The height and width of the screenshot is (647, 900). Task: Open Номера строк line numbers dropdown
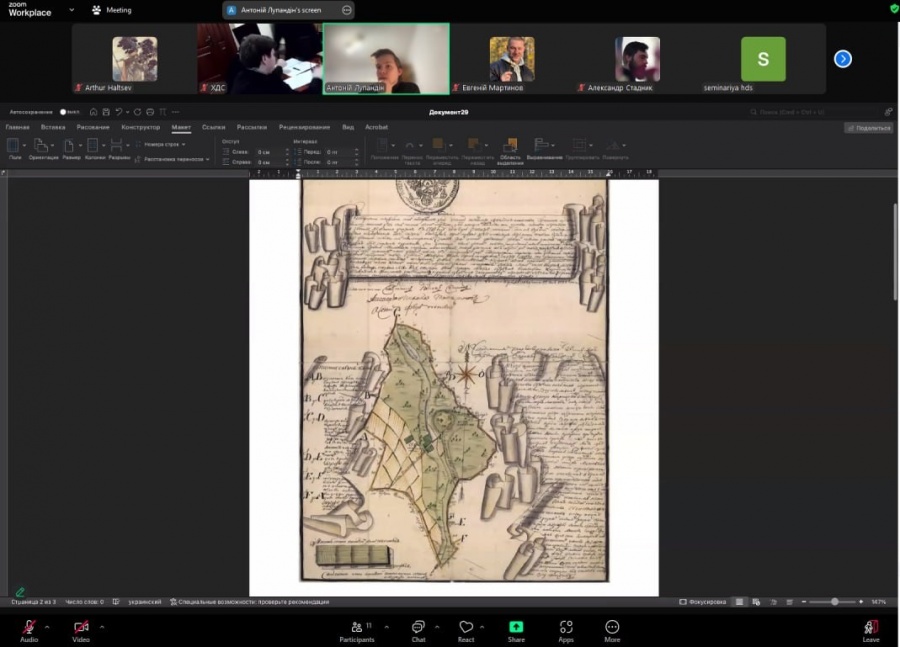pyautogui.click(x=161, y=145)
